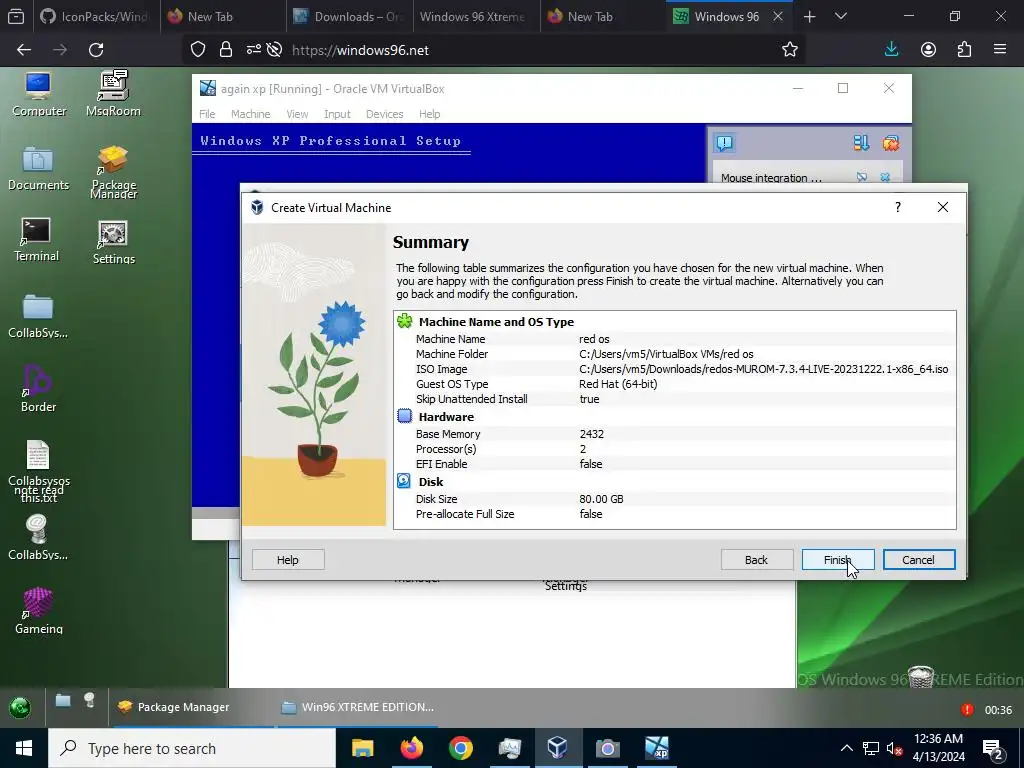Open the Gameing desktop shortcut
The width and height of the screenshot is (1024, 768).
click(x=39, y=611)
